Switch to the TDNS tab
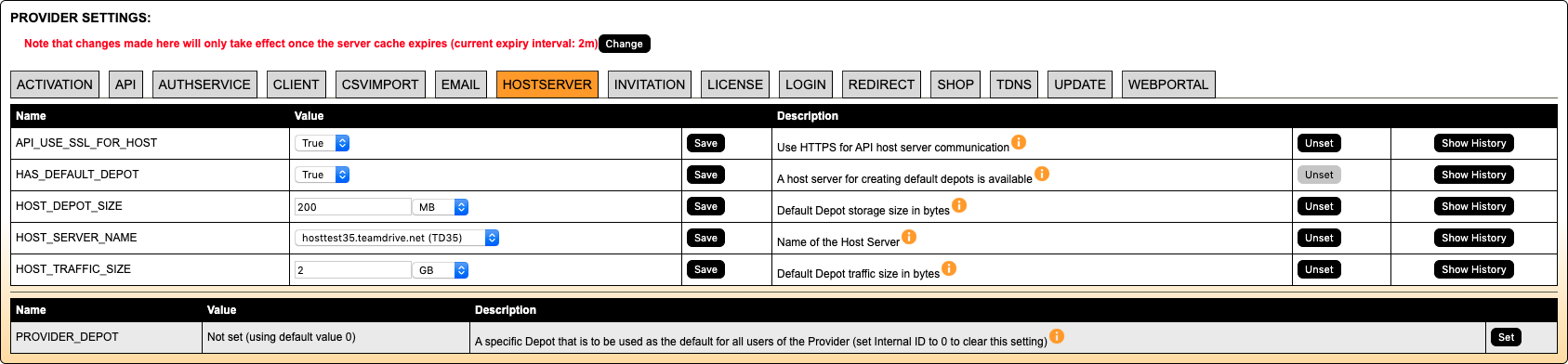This screenshot has height=364, width=1568. [1014, 84]
